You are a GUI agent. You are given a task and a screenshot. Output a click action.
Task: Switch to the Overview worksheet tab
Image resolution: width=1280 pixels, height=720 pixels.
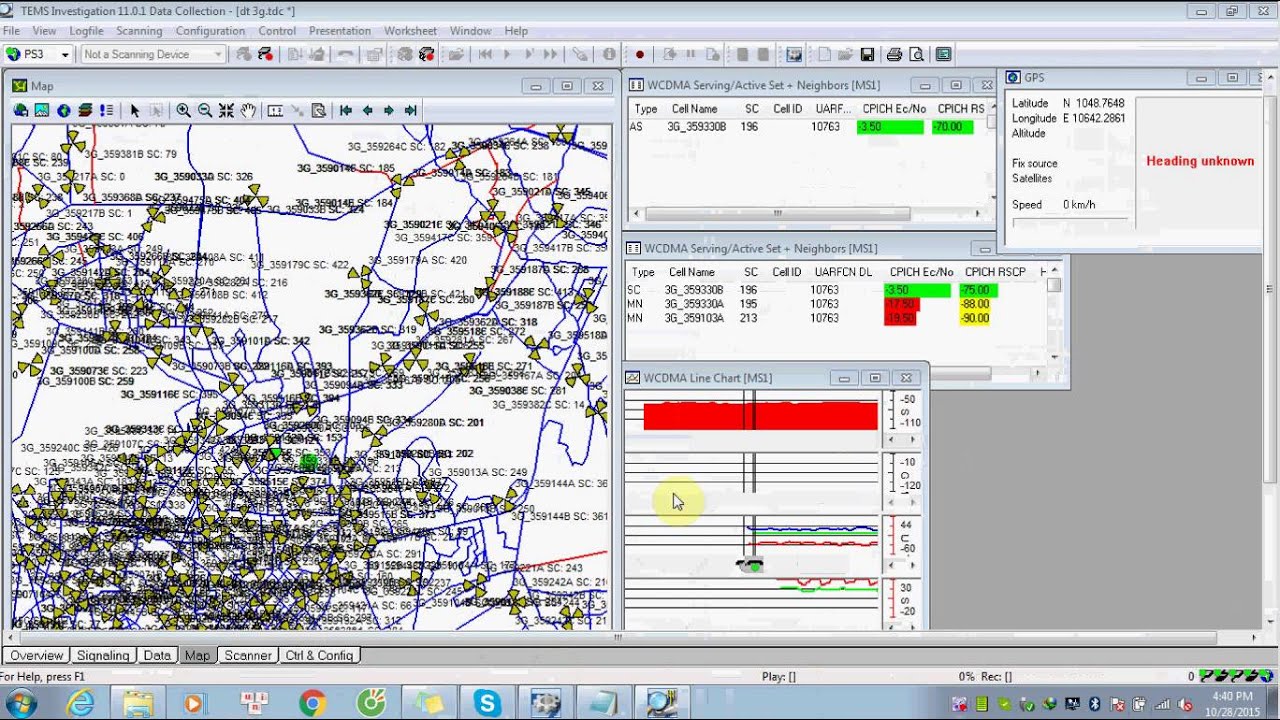[x=36, y=655]
